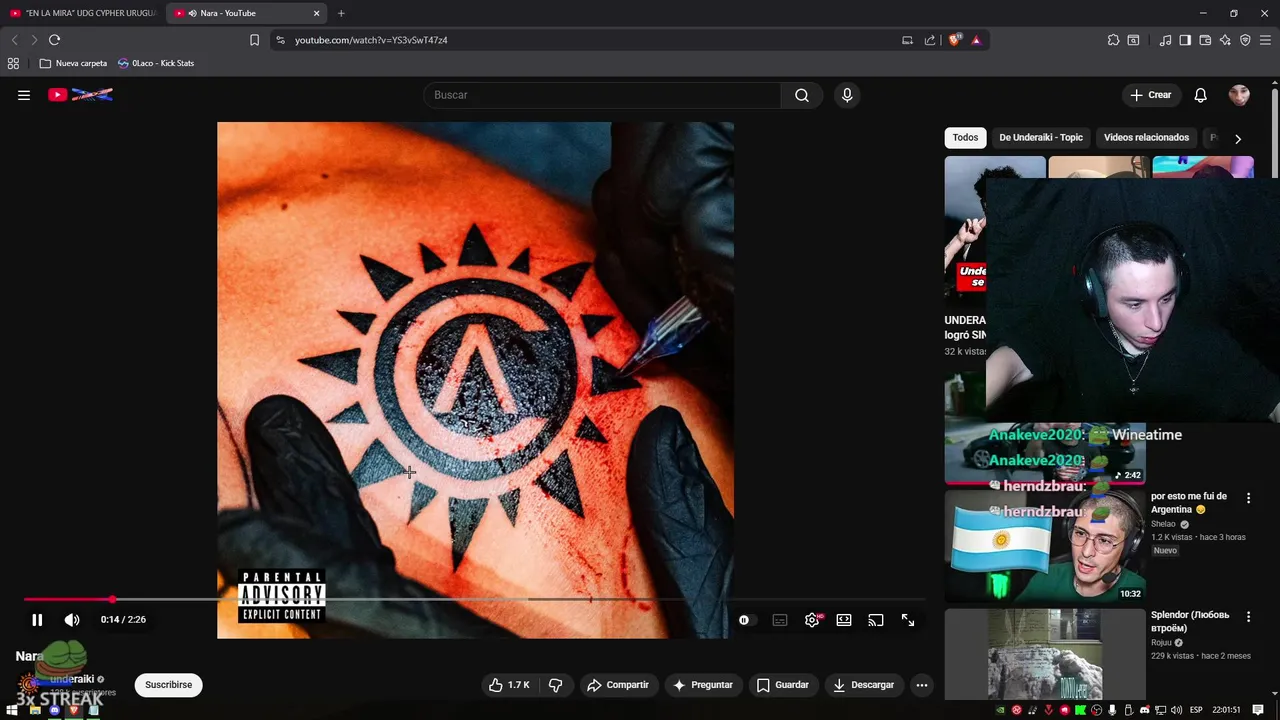Viewport: 1280px width, 720px height.
Task: Bookmark this page in address bar
Action: coord(254,40)
